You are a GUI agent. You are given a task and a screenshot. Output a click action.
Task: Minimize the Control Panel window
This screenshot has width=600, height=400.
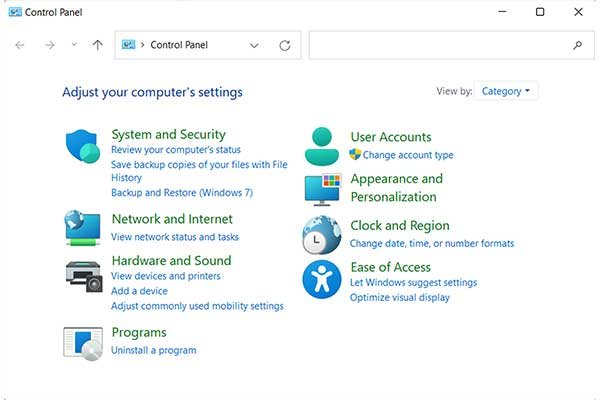[502, 12]
